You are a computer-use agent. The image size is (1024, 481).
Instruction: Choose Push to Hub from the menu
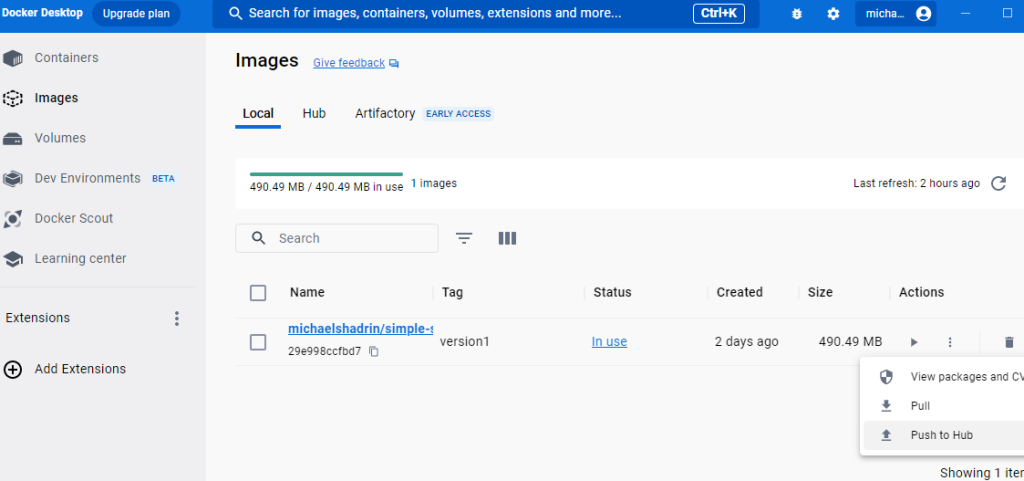coord(944,435)
